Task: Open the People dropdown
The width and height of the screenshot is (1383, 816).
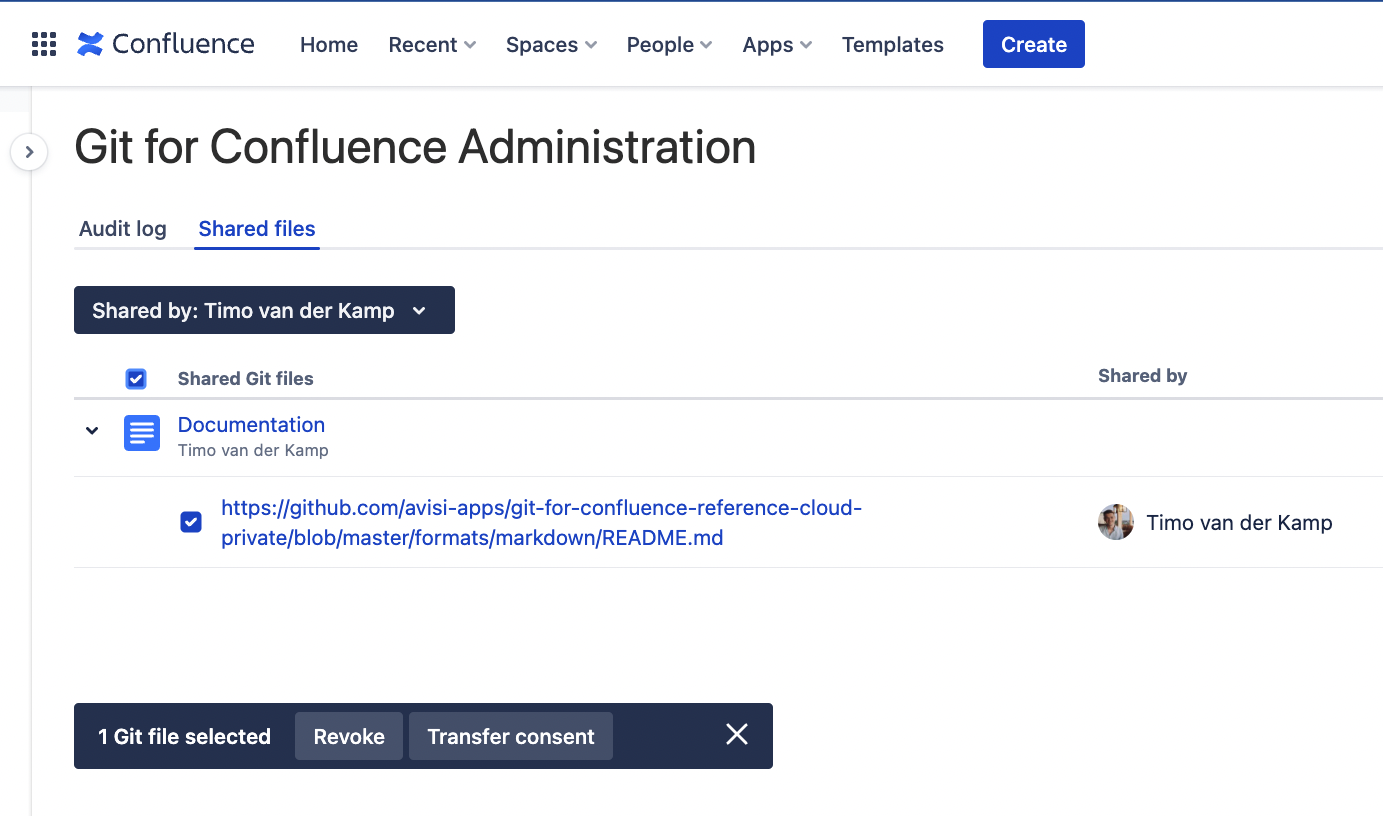Action: (669, 45)
